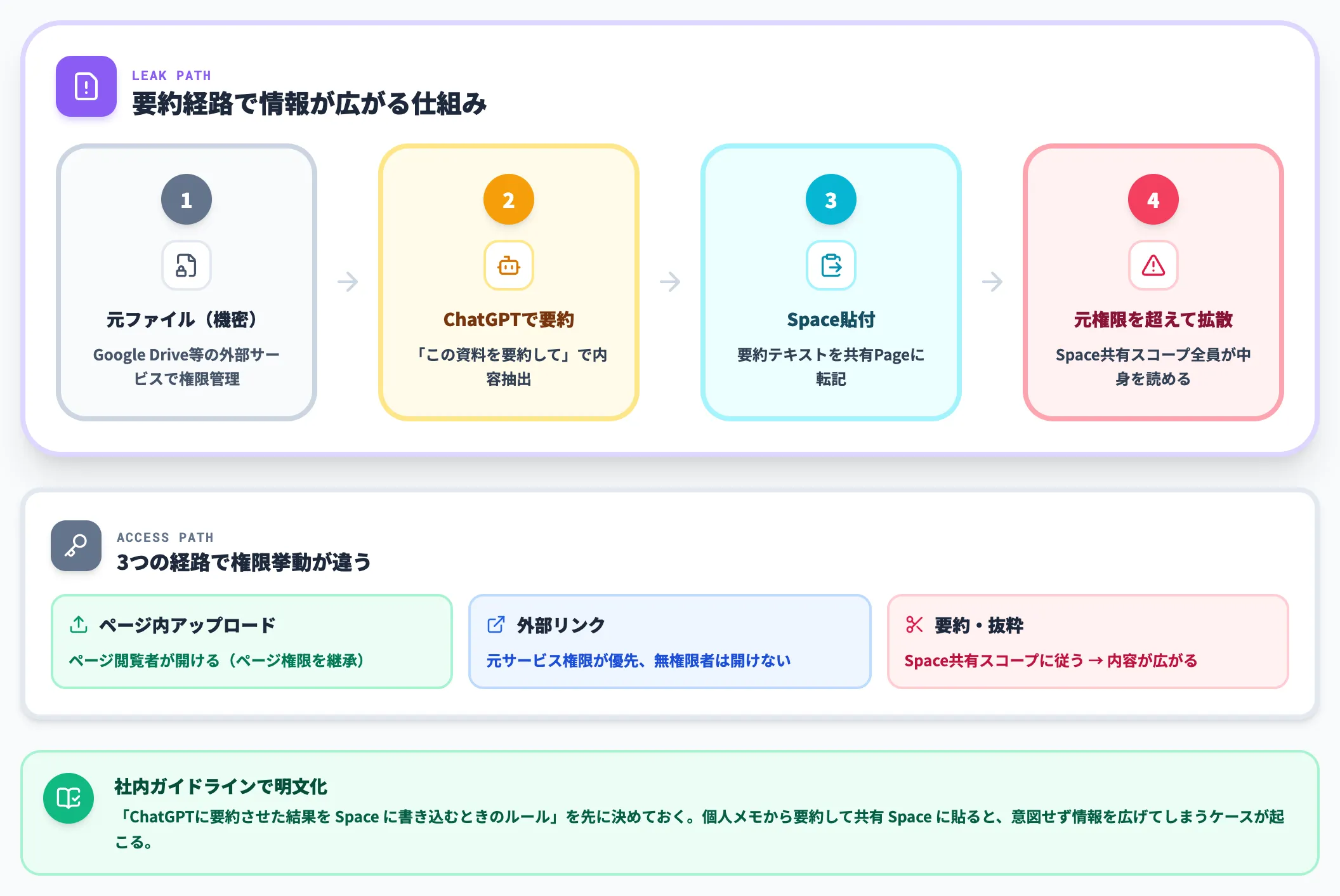Click the key icon beside Access Path
The image size is (1340, 896).
[76, 546]
